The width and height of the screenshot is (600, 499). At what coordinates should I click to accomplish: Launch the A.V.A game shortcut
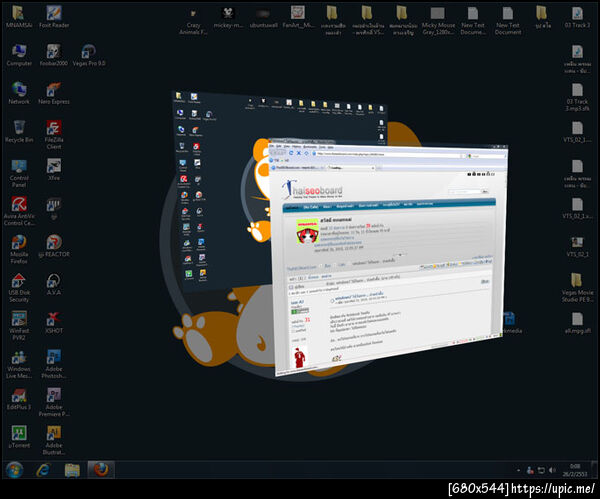(x=54, y=285)
